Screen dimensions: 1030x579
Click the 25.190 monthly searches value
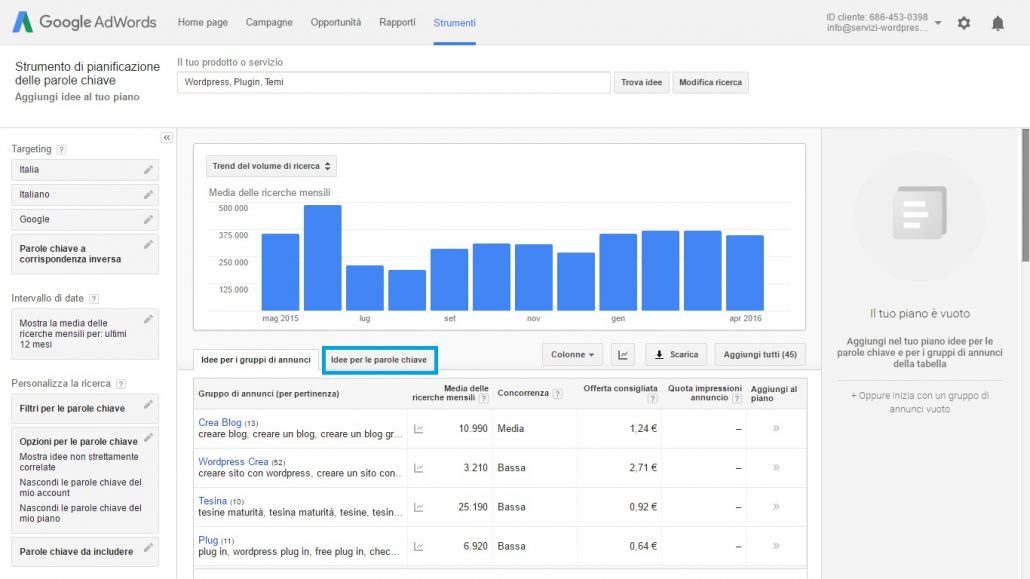tap(473, 507)
